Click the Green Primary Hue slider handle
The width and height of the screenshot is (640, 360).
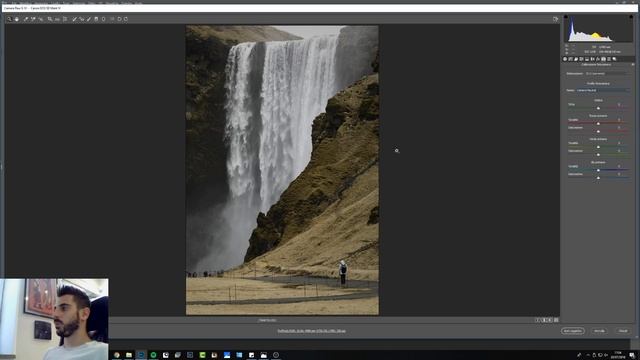coord(598,147)
